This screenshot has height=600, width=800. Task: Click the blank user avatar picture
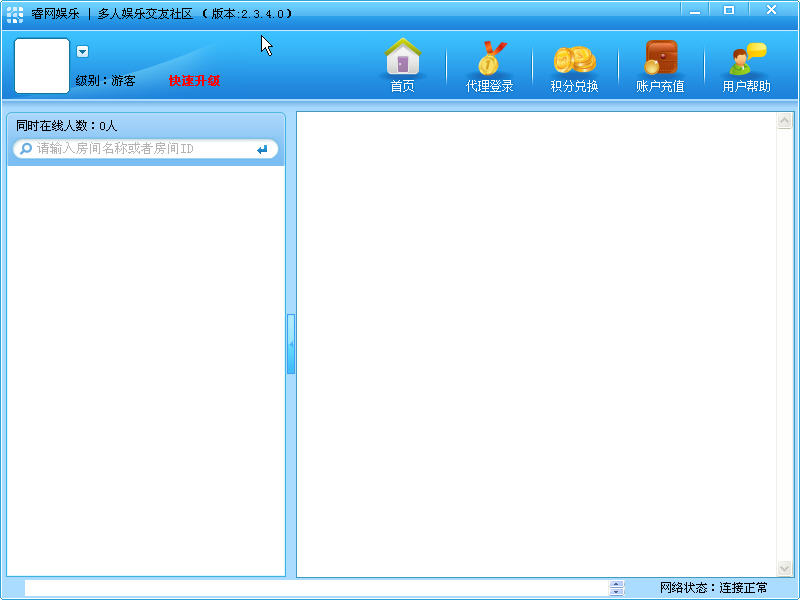(42, 66)
